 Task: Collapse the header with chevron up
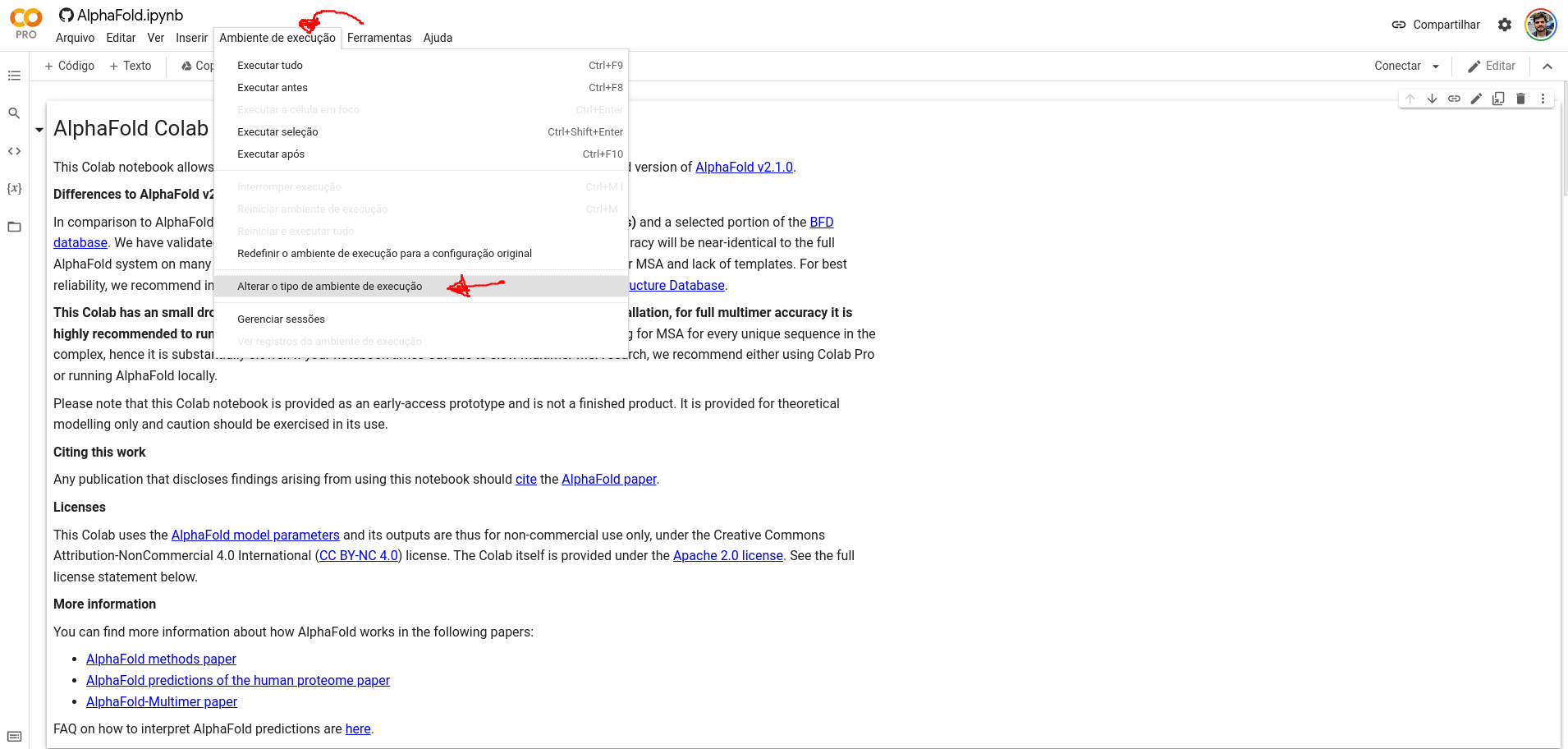(1547, 66)
